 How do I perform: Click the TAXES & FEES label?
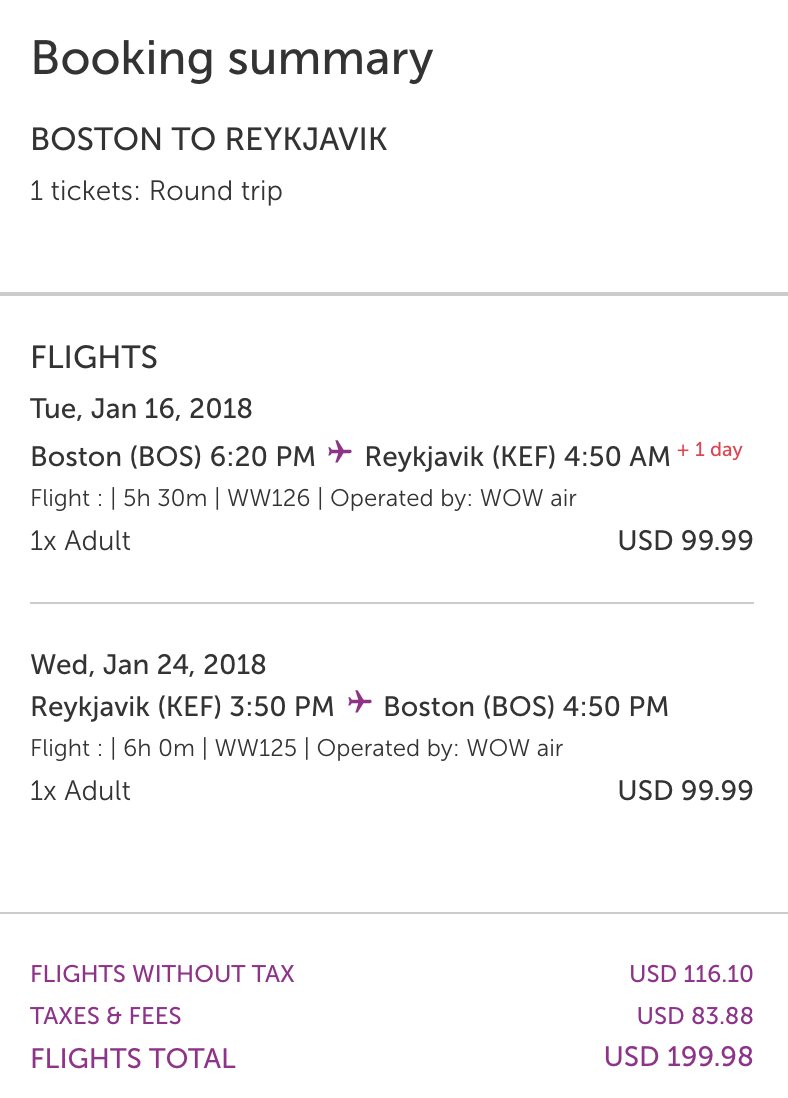[x=106, y=1016]
